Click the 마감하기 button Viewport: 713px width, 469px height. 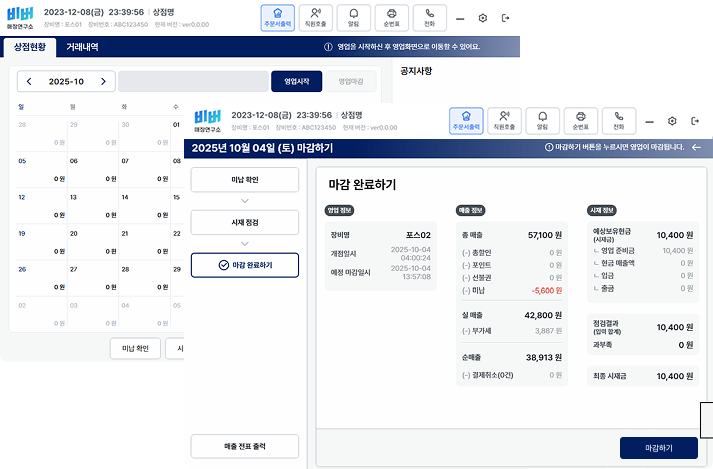(659, 448)
